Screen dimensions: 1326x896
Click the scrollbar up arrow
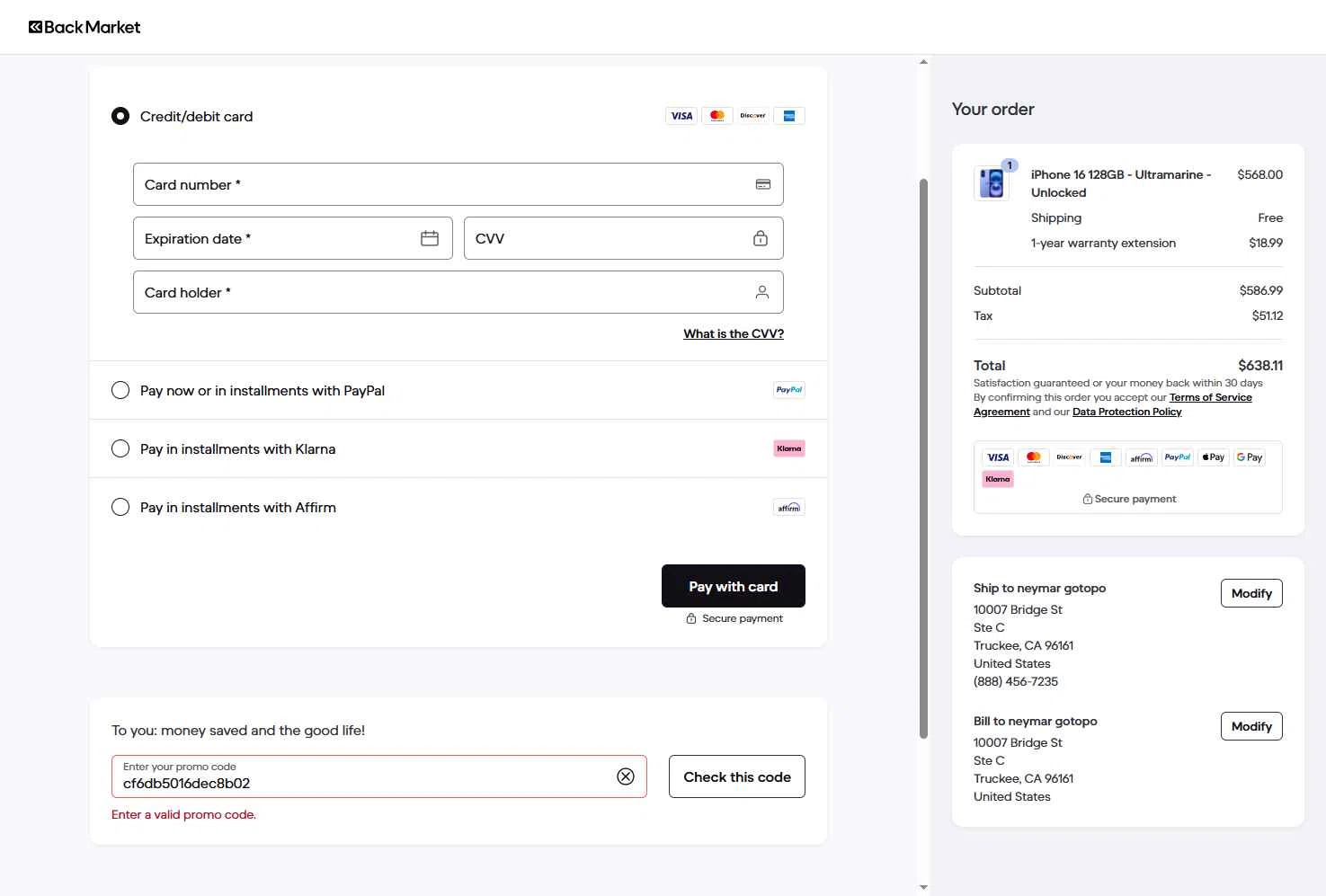click(923, 62)
